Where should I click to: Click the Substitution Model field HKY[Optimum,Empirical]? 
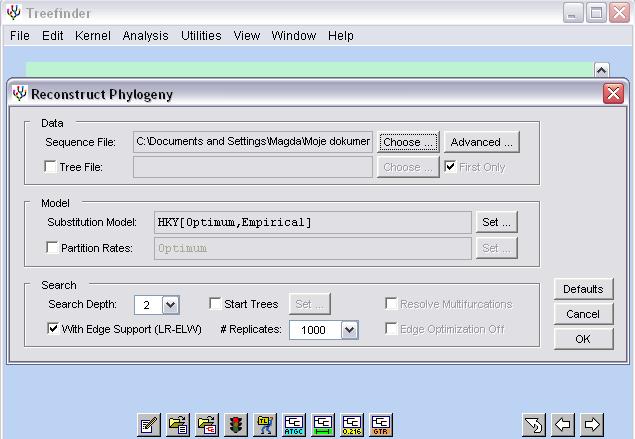313,222
